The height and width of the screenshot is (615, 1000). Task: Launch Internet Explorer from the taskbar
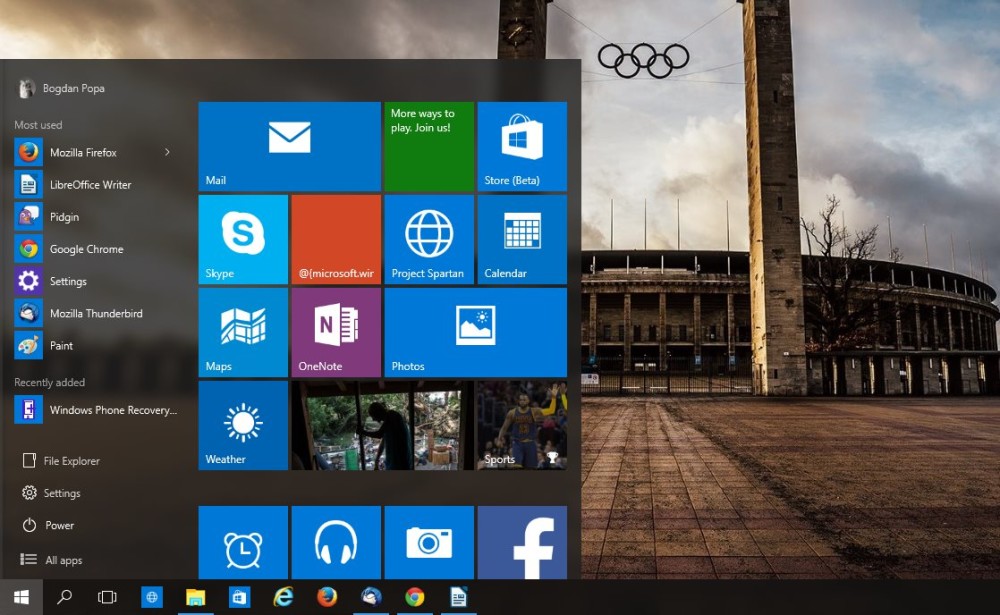coord(283,597)
